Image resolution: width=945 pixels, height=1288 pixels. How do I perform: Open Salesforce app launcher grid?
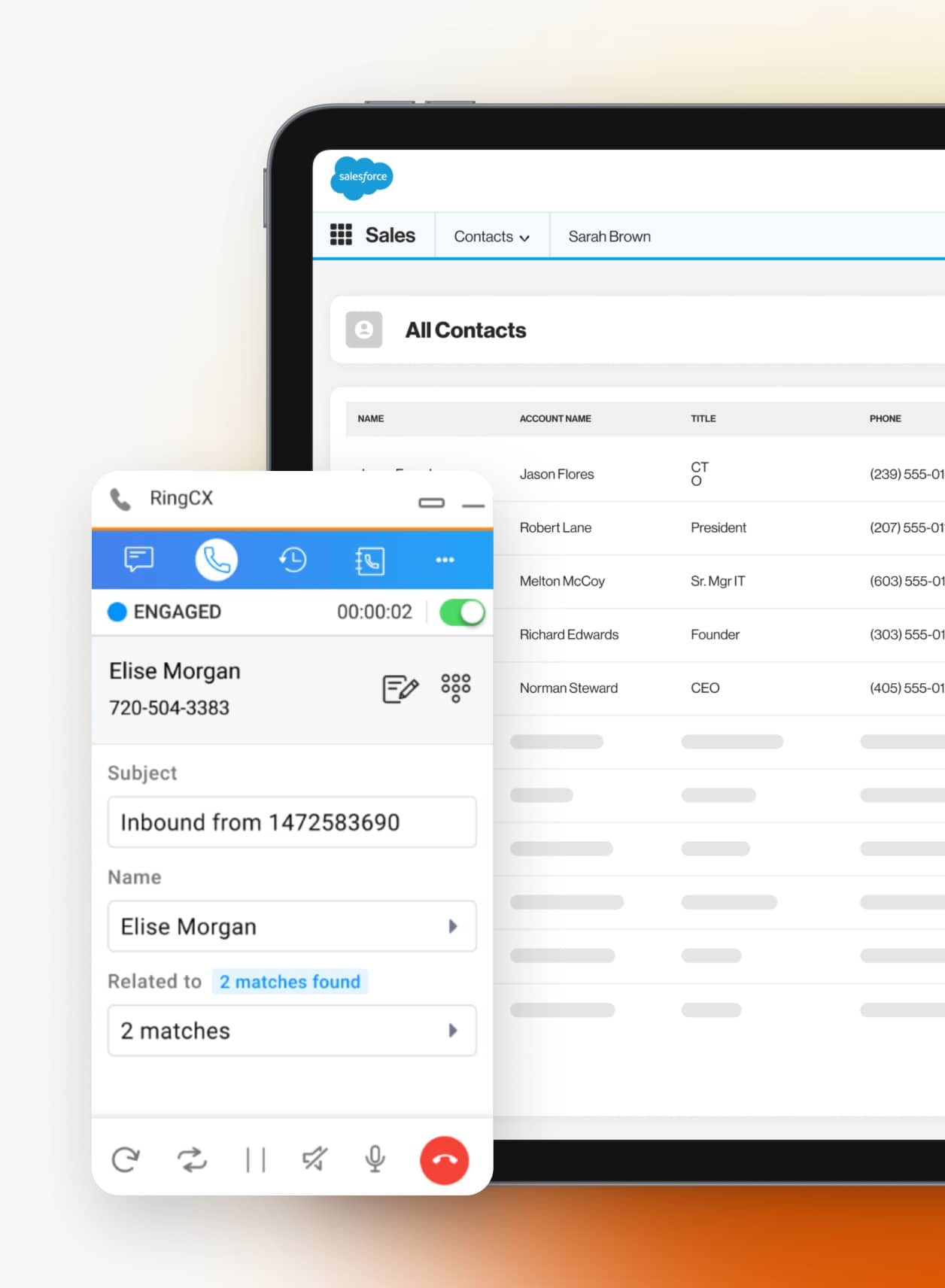(341, 235)
